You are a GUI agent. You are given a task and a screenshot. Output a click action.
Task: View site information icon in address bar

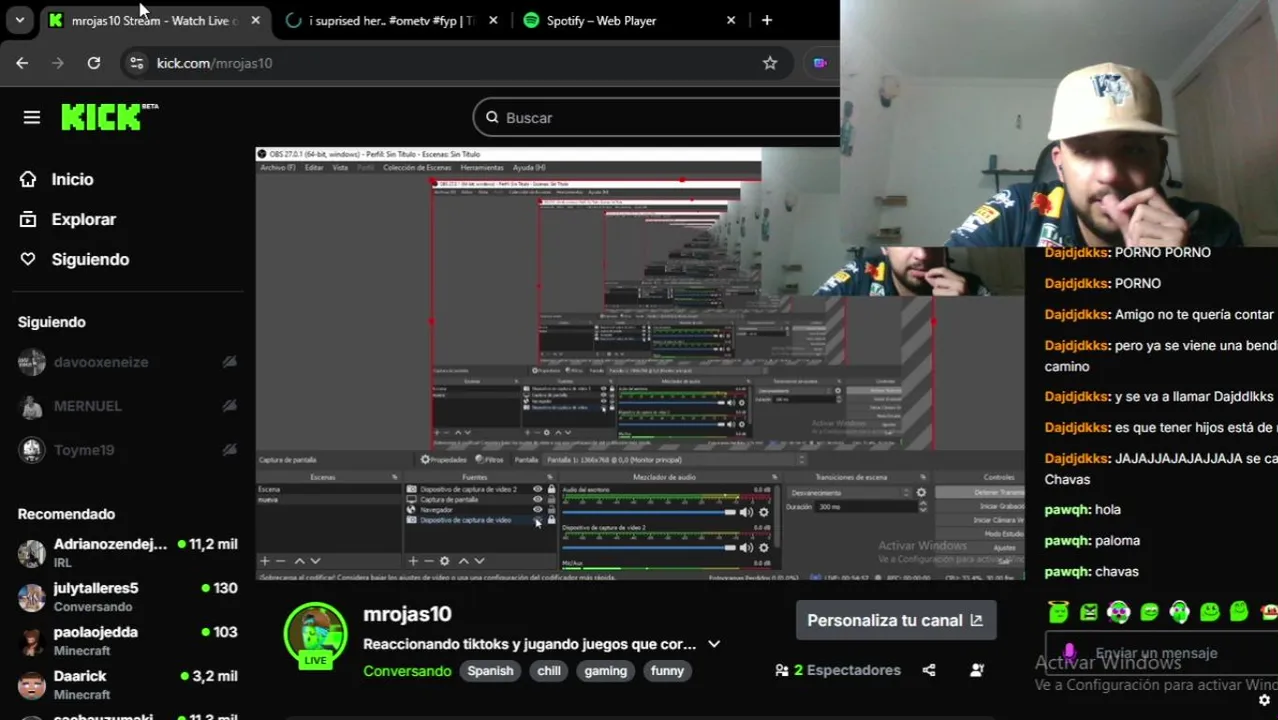coord(136,63)
